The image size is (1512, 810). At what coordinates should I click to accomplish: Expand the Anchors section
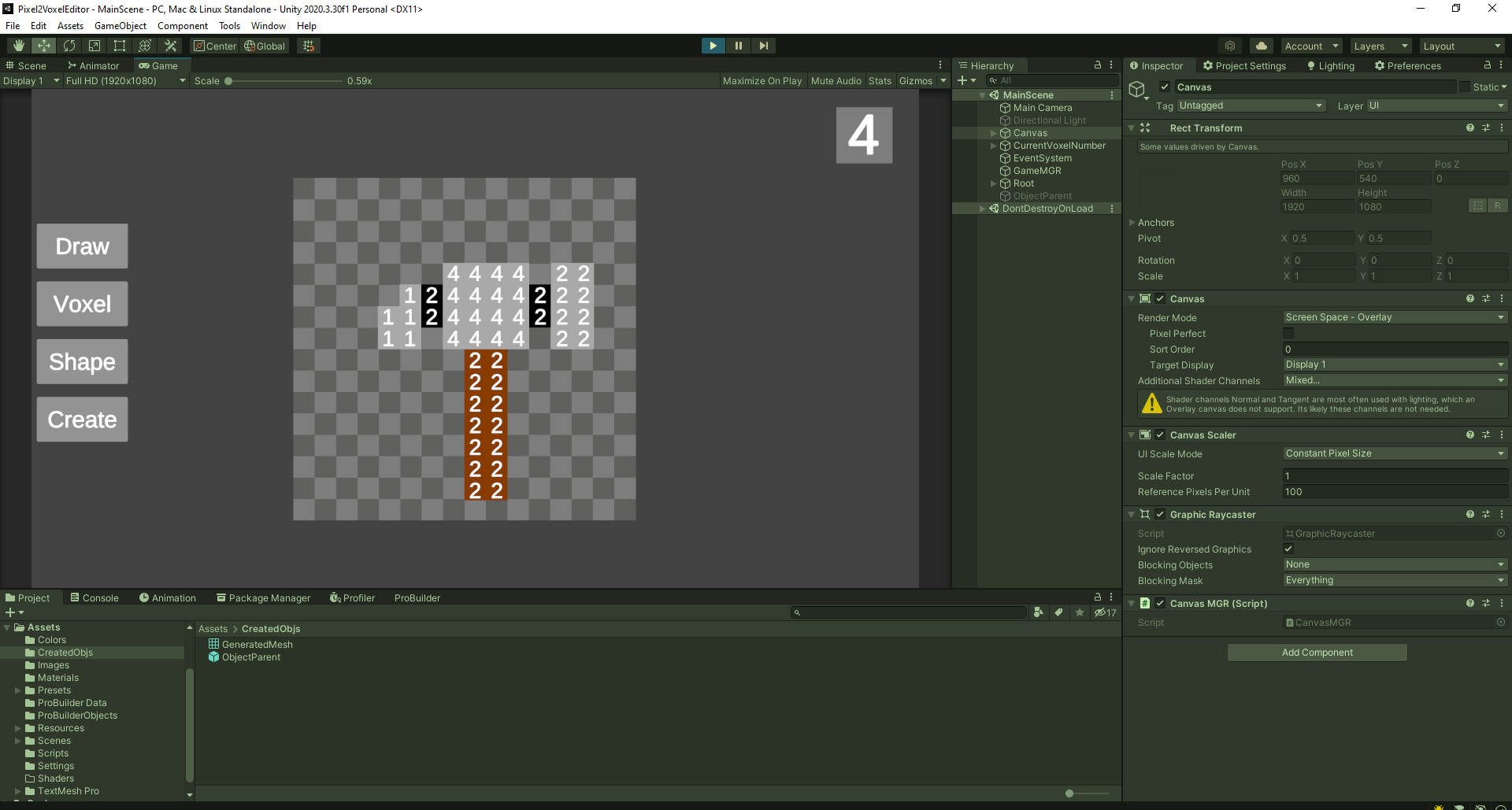1132,223
